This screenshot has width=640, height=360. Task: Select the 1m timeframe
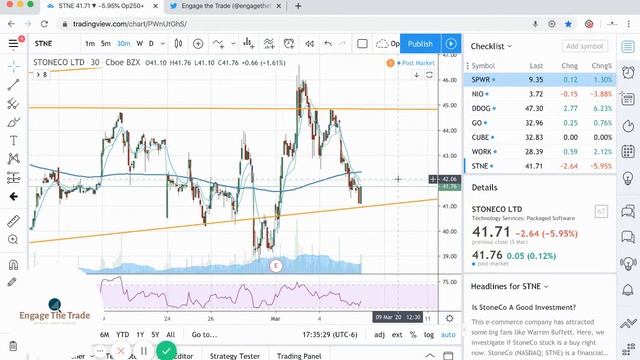[90, 43]
